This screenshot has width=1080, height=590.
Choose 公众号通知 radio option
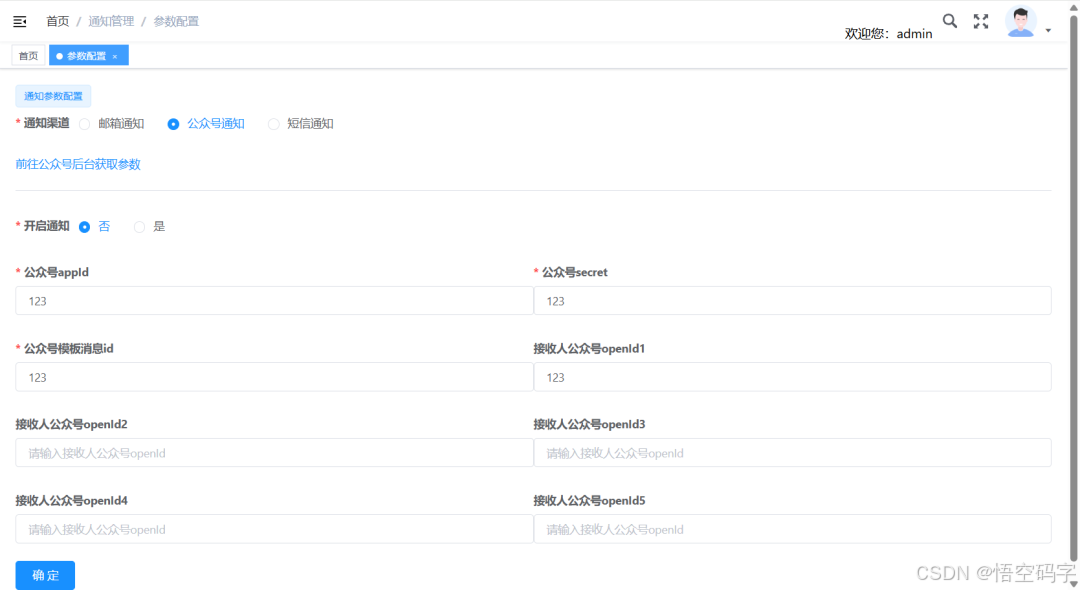206,124
